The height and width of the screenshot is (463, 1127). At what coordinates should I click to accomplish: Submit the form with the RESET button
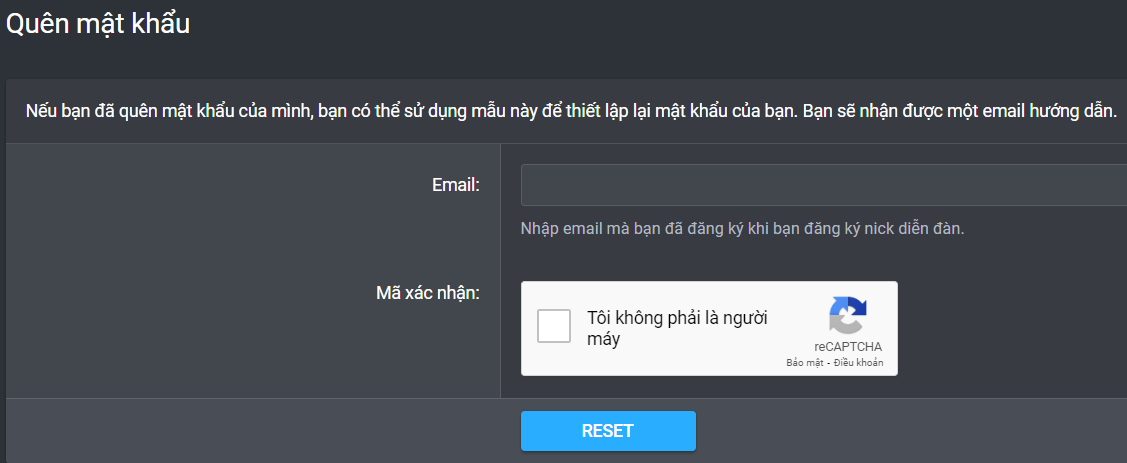pyautogui.click(x=608, y=431)
